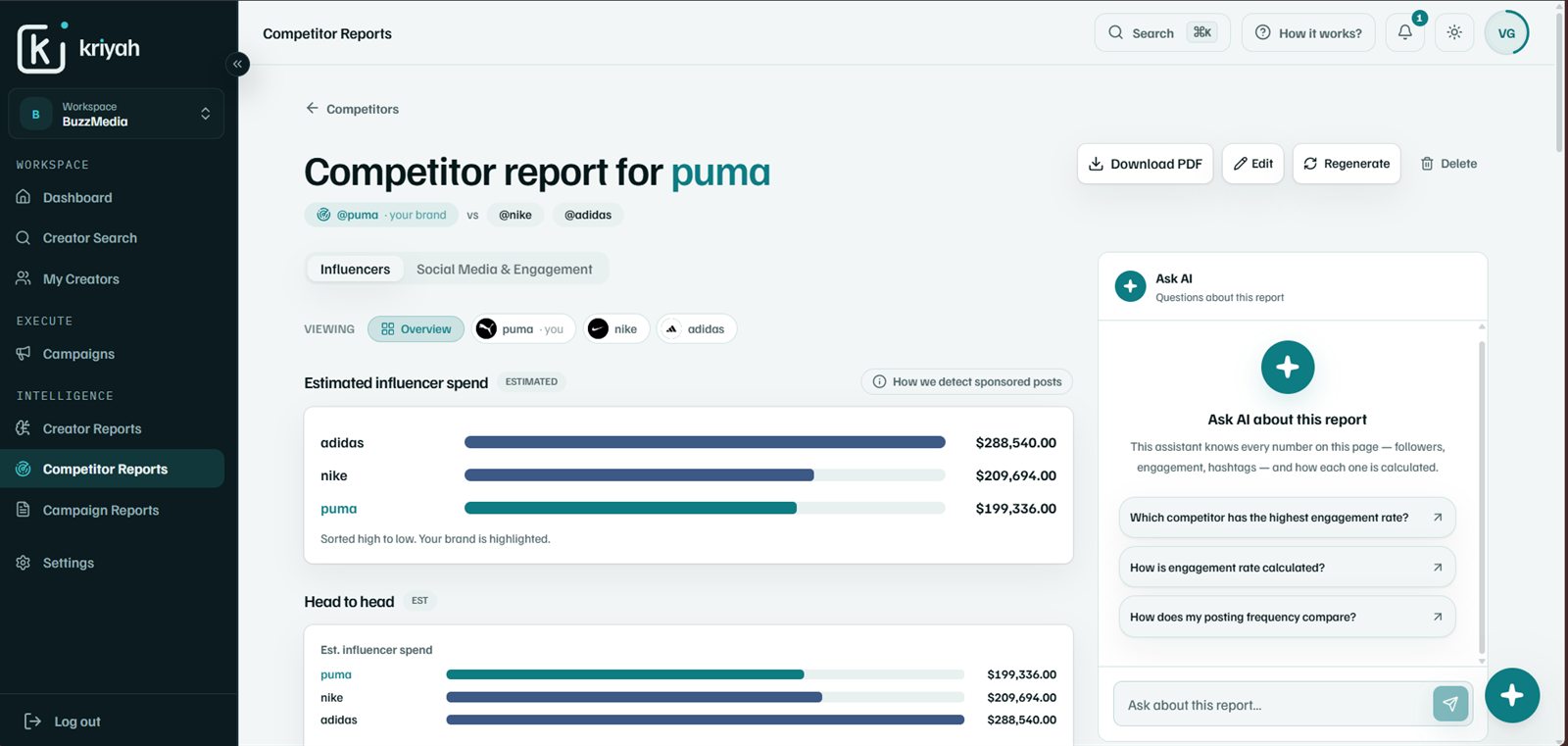Collapse the sidebar with the double-chevron button
Viewport: 1568px width, 746px height.
coord(237,64)
